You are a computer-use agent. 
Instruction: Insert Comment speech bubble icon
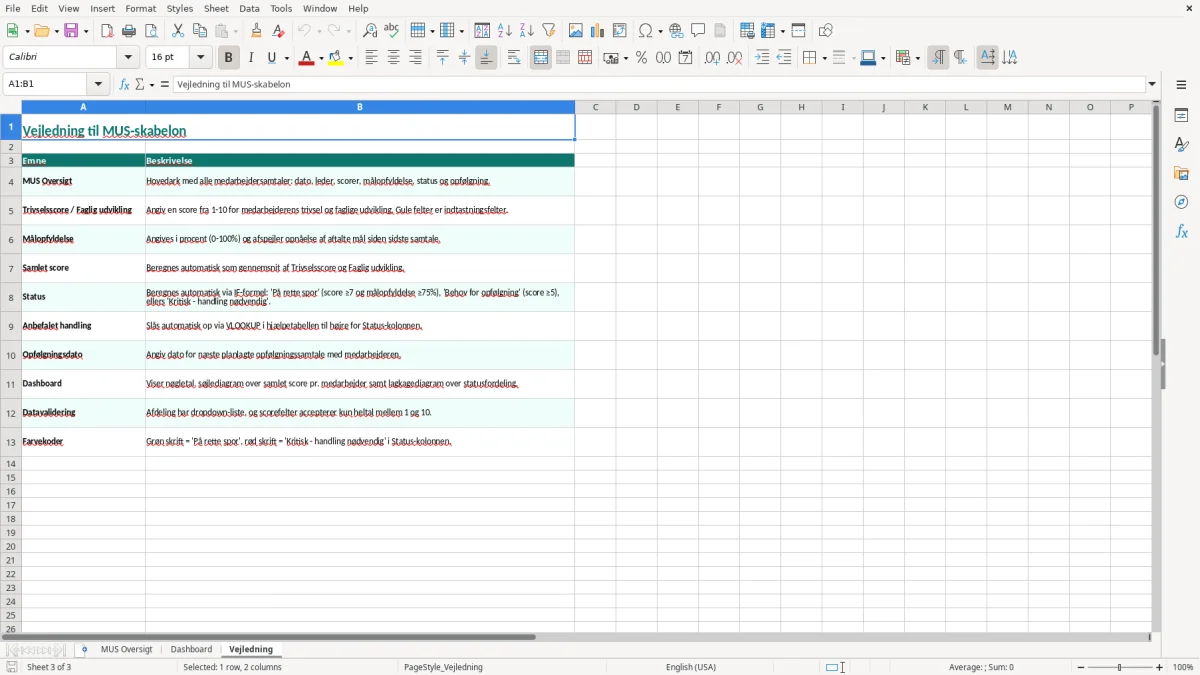[x=699, y=31]
